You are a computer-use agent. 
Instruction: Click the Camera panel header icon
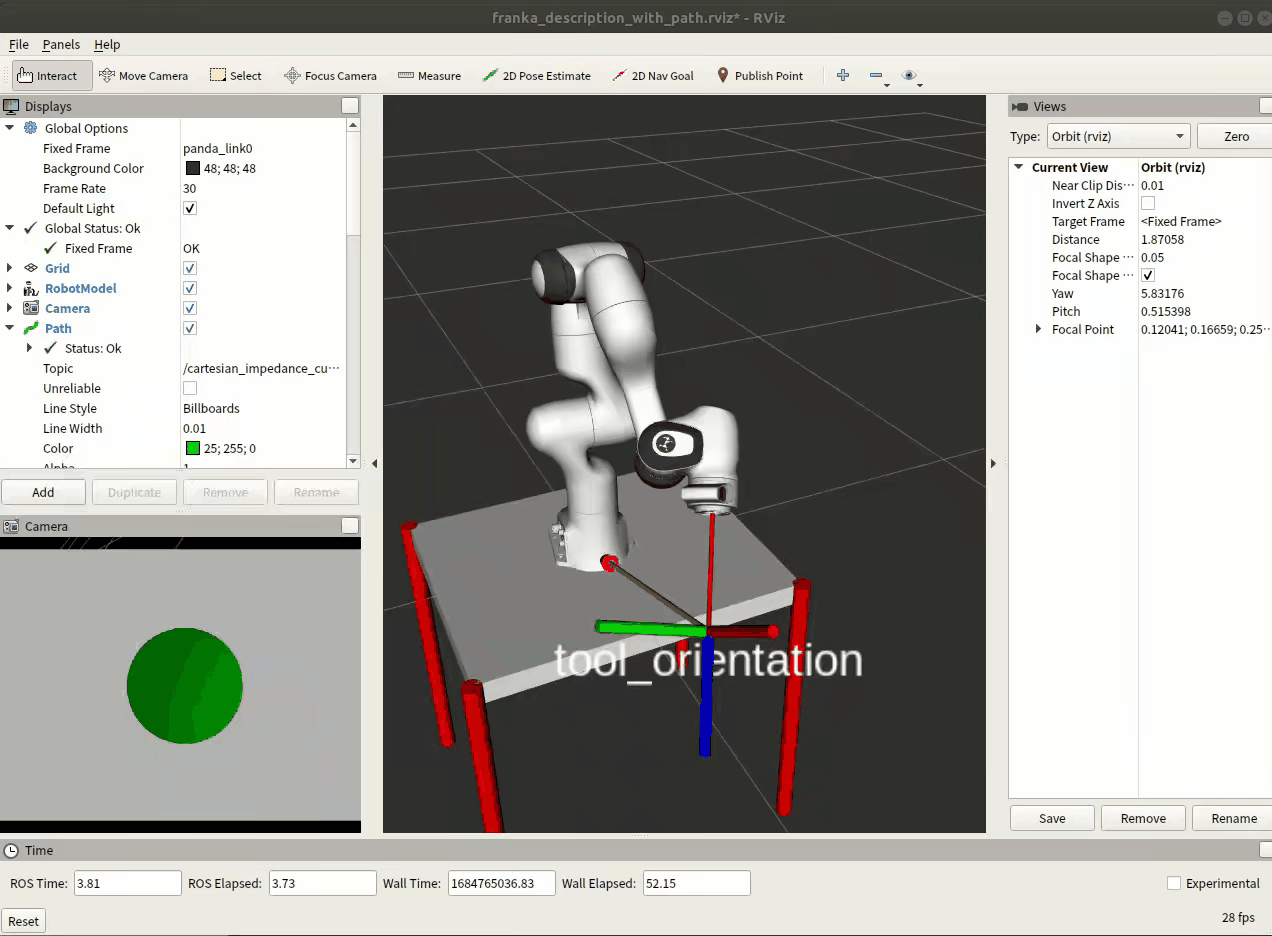pyautogui.click(x=11, y=526)
